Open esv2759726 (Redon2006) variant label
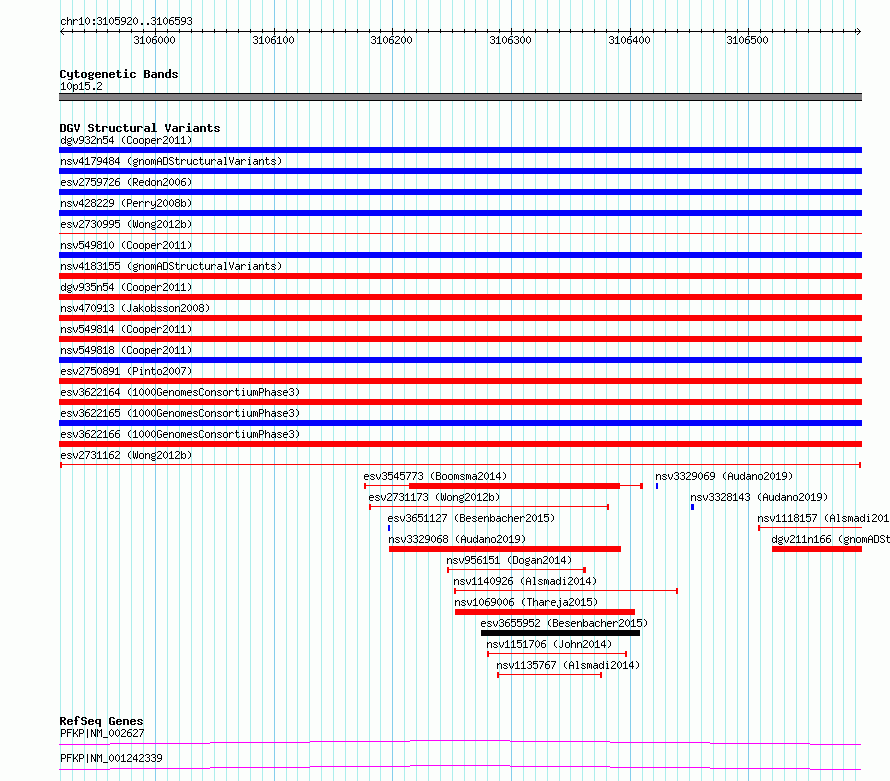The height and width of the screenshot is (781, 890). (126, 182)
